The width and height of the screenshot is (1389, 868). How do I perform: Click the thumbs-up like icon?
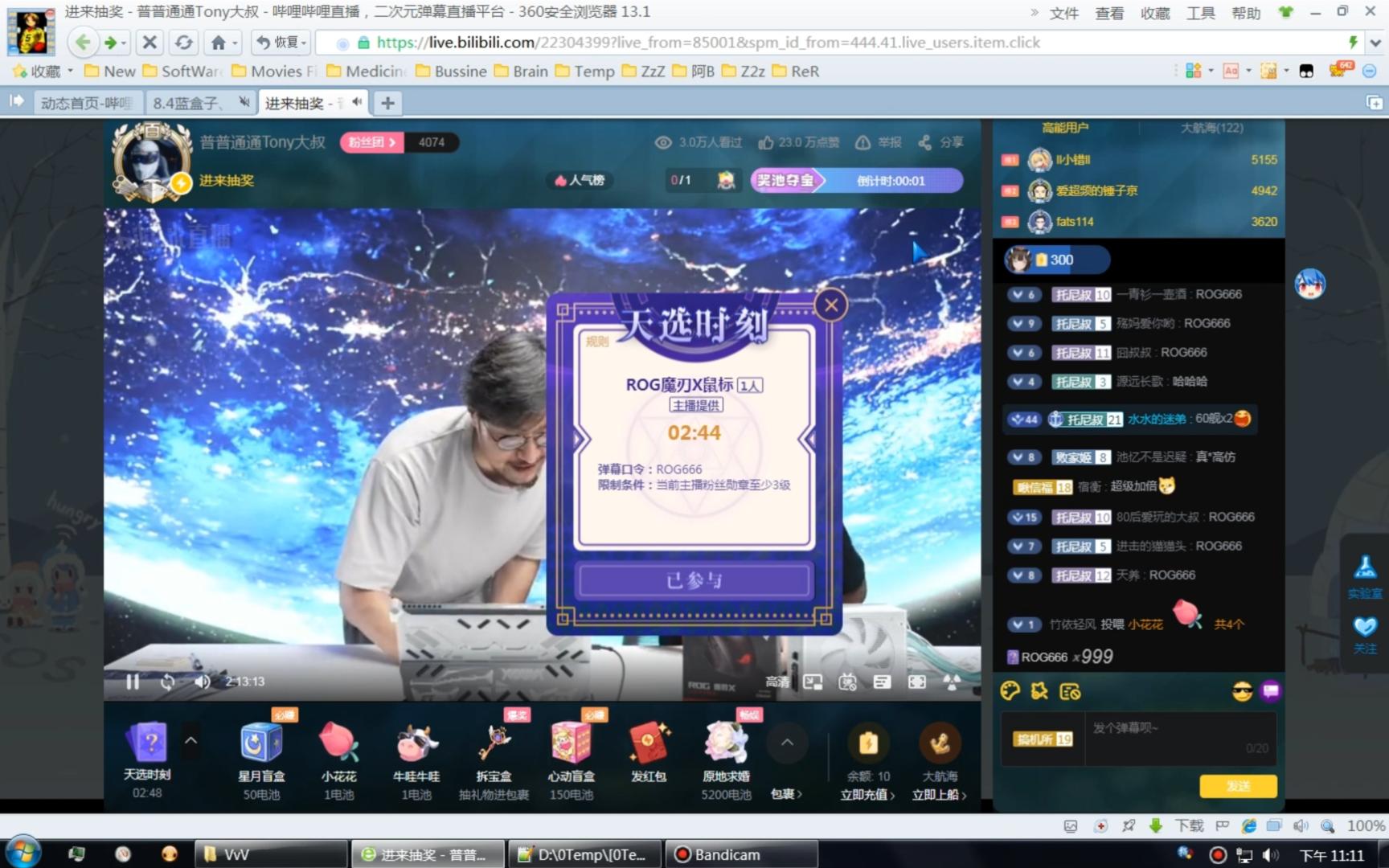765,142
